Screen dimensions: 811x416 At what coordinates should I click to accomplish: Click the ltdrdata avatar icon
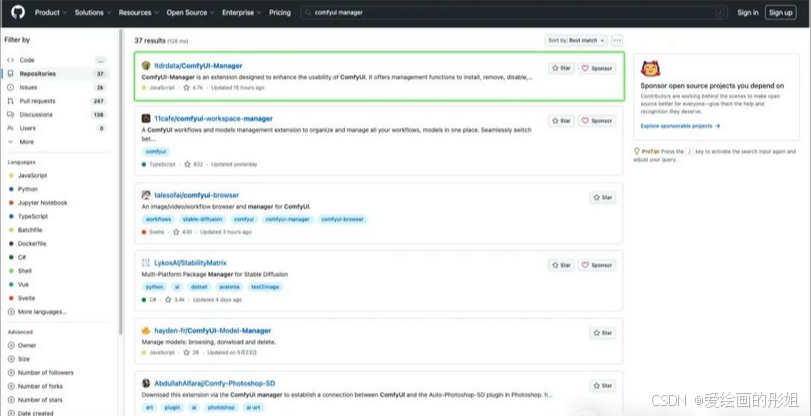coord(146,66)
